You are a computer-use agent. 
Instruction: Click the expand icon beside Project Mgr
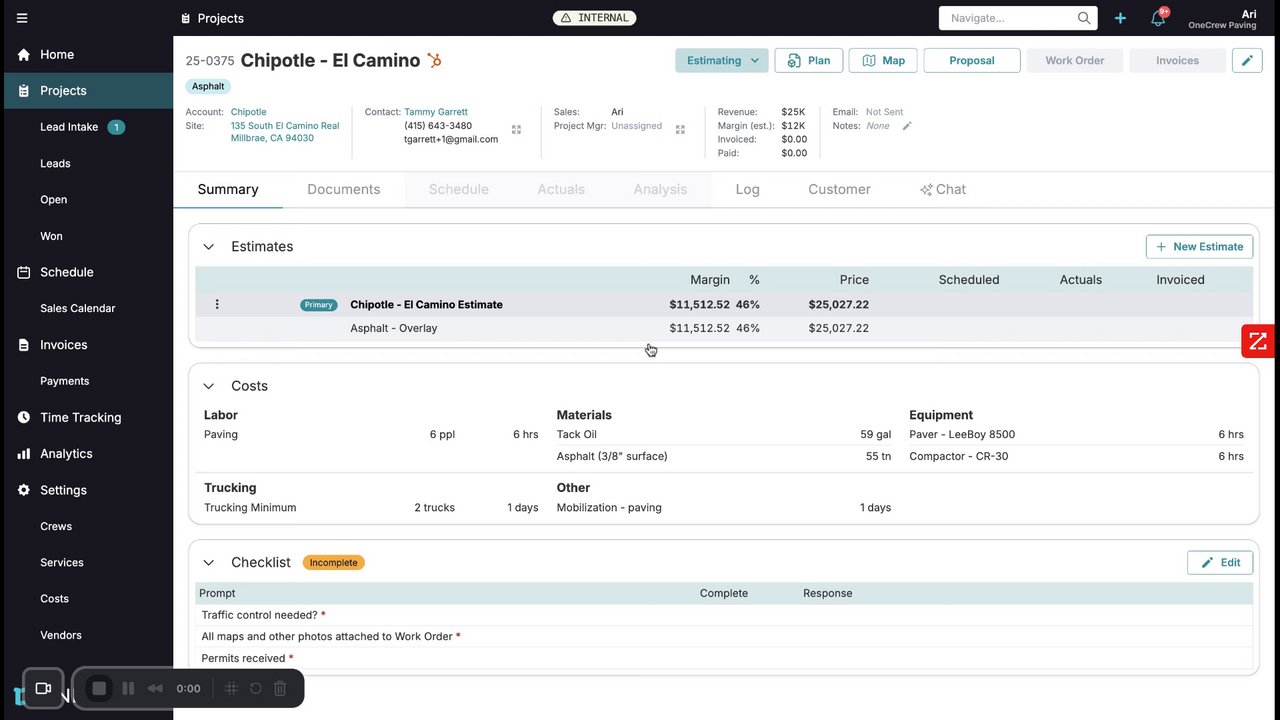680,130
